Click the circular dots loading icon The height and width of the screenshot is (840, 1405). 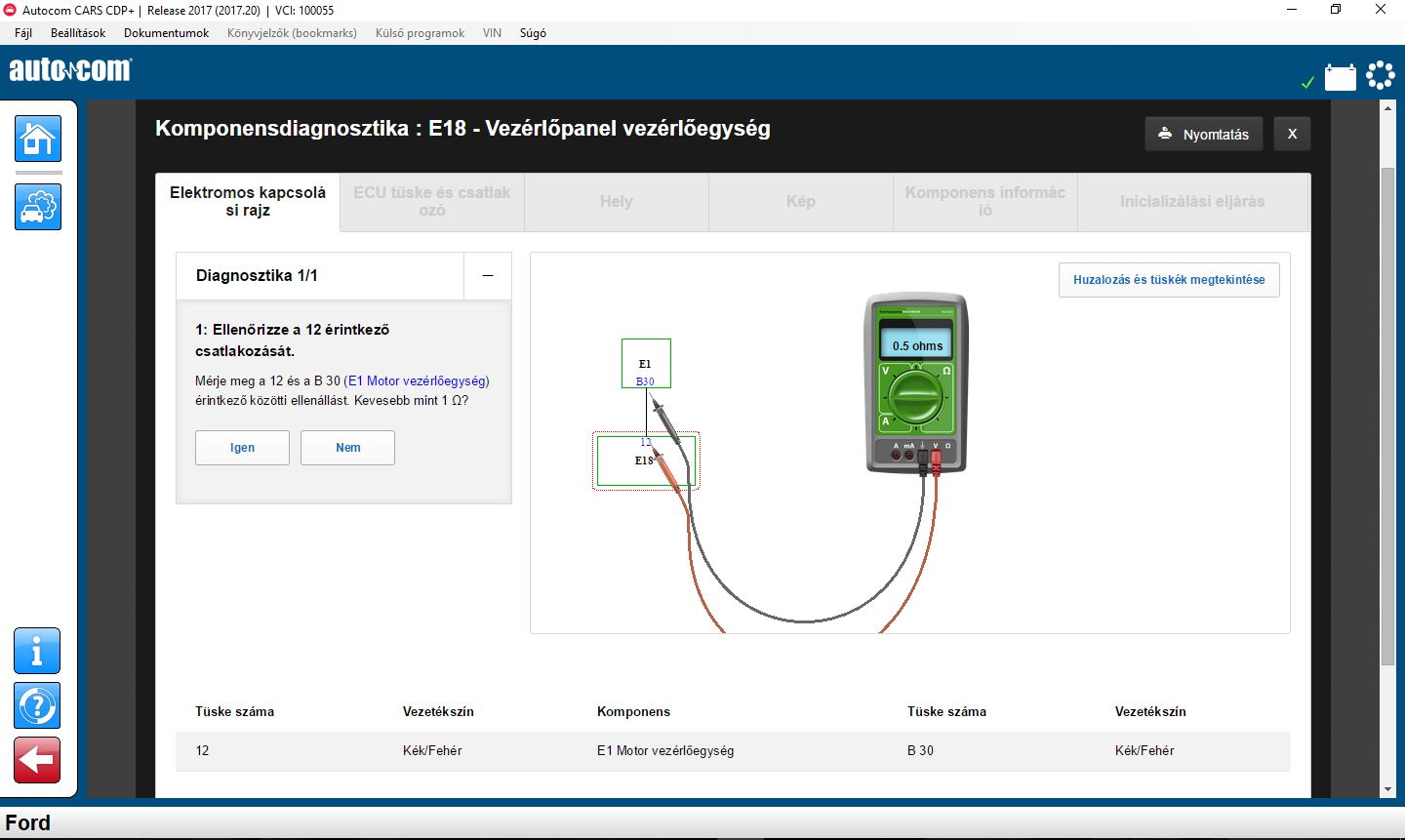pyautogui.click(x=1380, y=75)
